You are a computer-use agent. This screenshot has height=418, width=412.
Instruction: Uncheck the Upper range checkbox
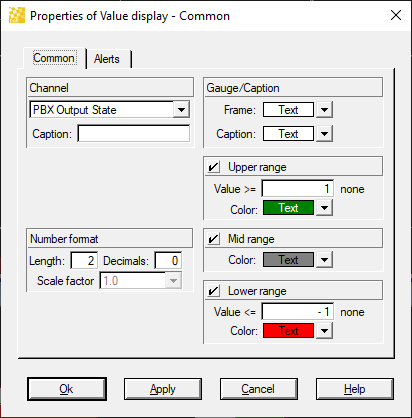pos(213,167)
